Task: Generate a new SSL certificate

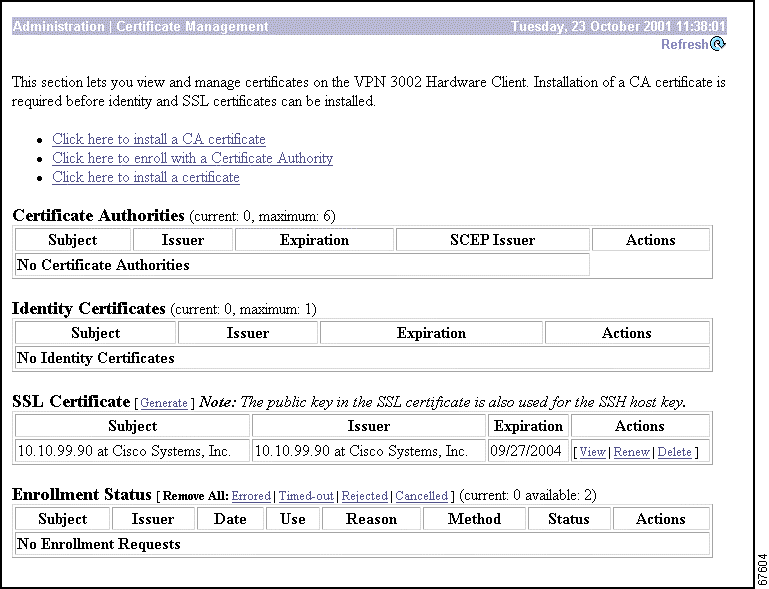Action: click(164, 404)
